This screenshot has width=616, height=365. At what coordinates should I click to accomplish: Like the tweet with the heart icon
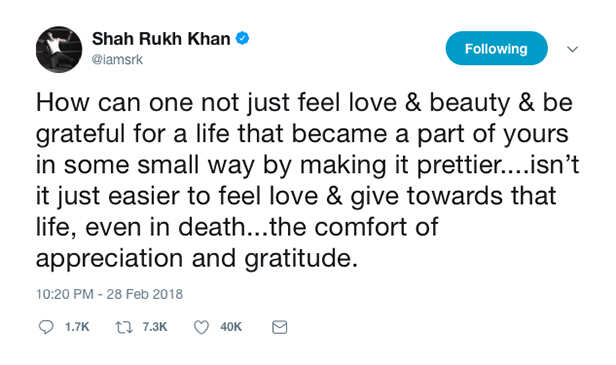point(202,327)
